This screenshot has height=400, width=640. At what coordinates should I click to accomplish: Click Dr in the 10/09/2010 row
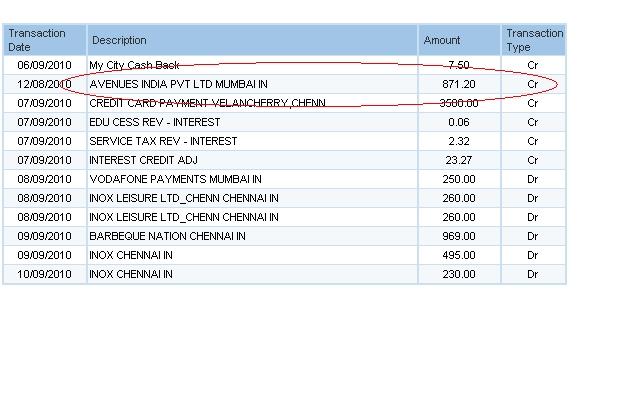pos(533,274)
